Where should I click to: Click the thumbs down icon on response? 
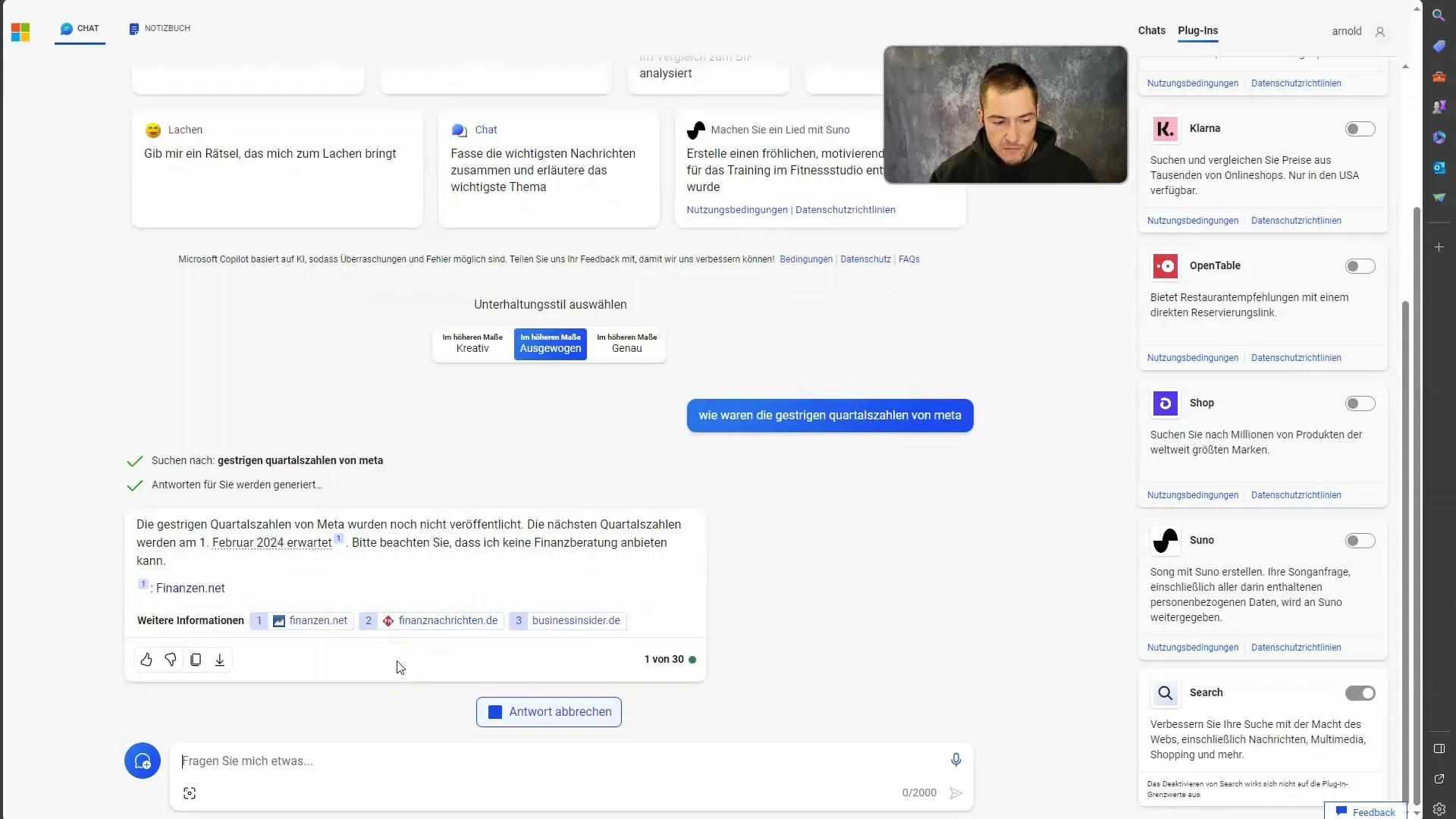[x=171, y=659]
